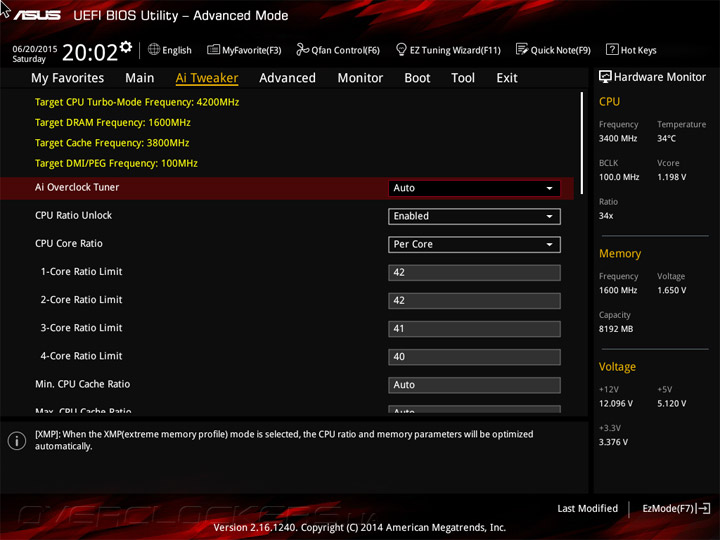Image resolution: width=720 pixels, height=540 pixels.
Task: Click the Hardware Monitor screen icon
Action: tap(605, 77)
